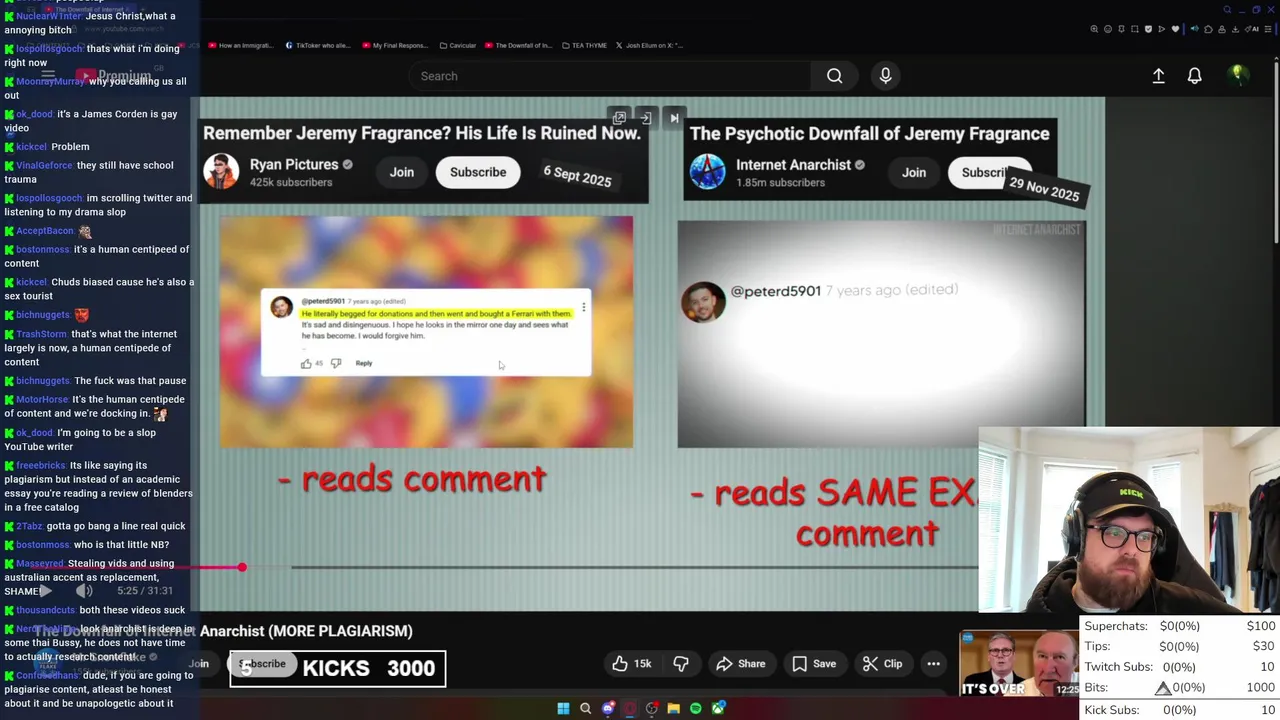The image size is (1280, 720).
Task: Take a snapshot with the selection icon
Action: point(1135,29)
